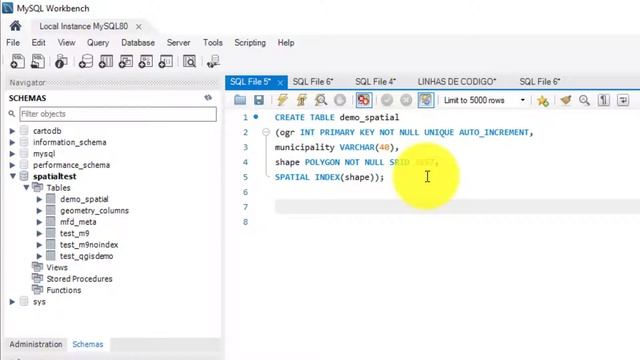Image resolution: width=640 pixels, height=360 pixels.
Task: Execute statement under cursor icon
Action: point(302,100)
